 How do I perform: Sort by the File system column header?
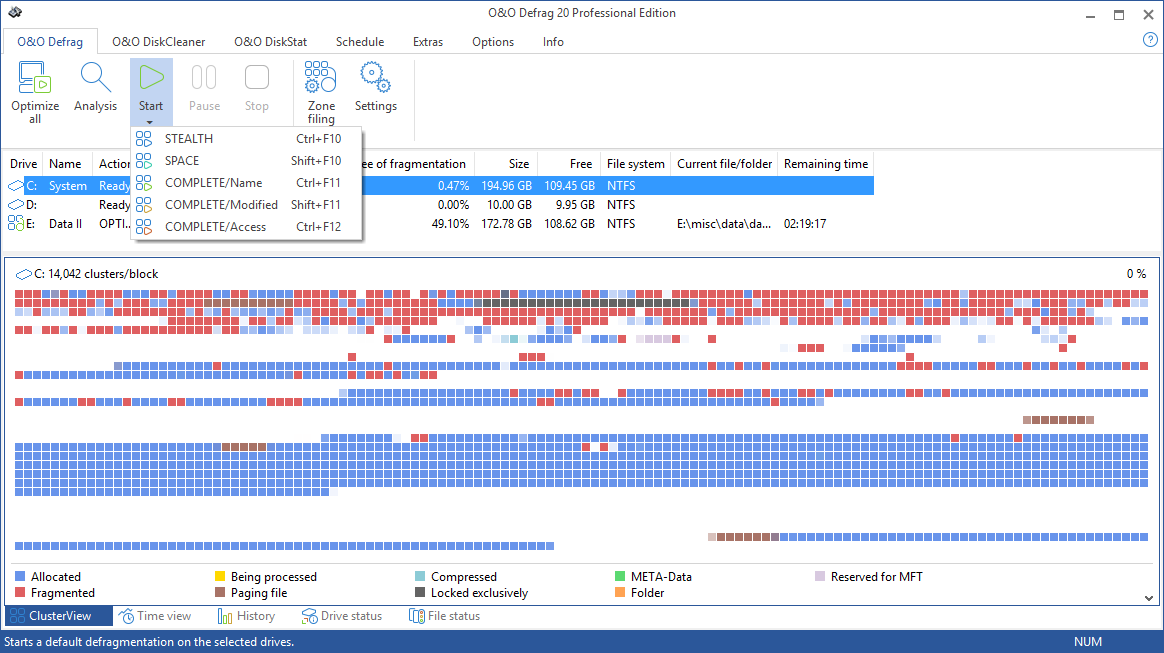[x=635, y=164]
